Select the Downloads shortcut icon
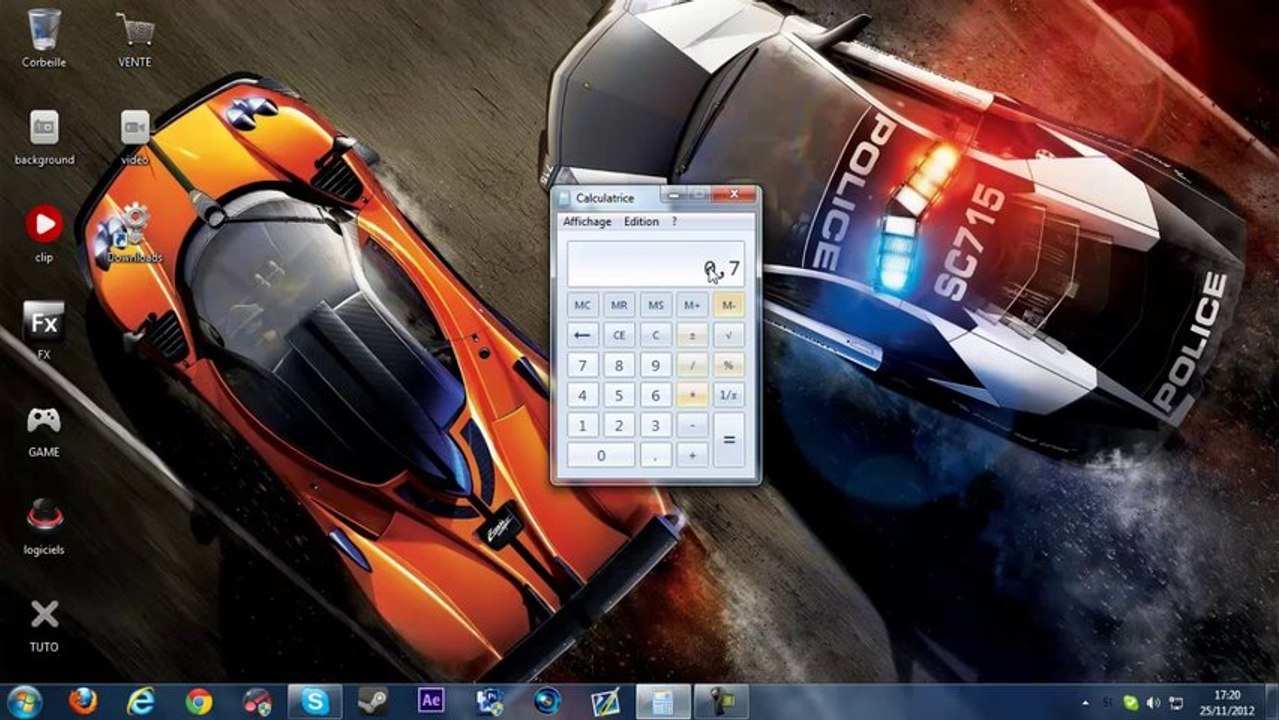This screenshot has height=720, width=1279. pos(134,234)
